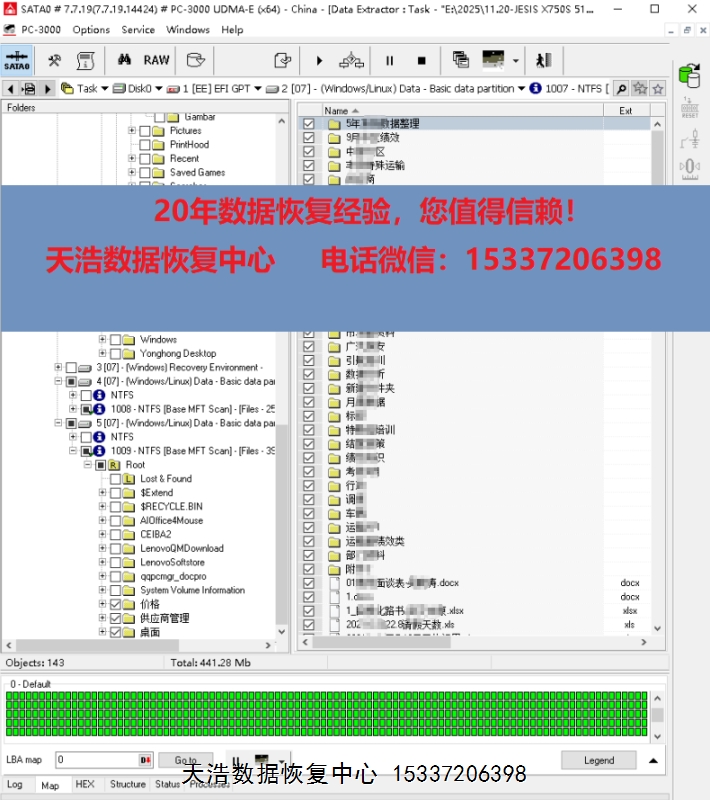Switch to the HEX tab
Viewport: 710px width, 800px height.
point(85,785)
